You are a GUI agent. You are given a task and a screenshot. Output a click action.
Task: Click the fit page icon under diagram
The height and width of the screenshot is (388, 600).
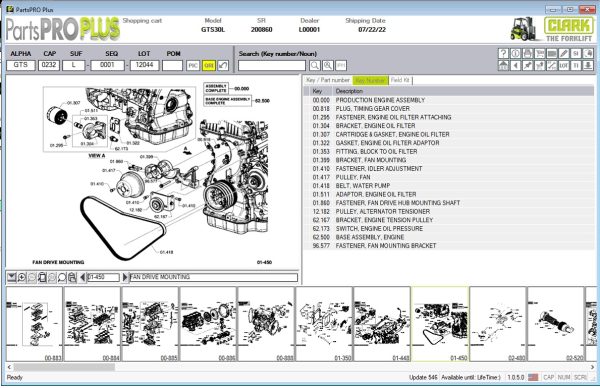42,277
